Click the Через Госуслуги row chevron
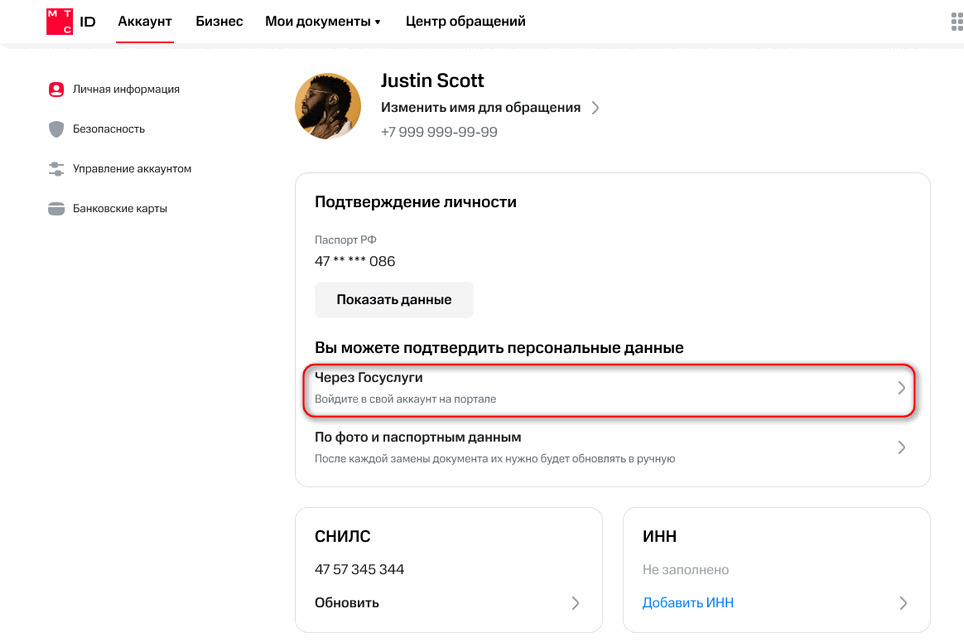The image size is (964, 643). pos(901,388)
